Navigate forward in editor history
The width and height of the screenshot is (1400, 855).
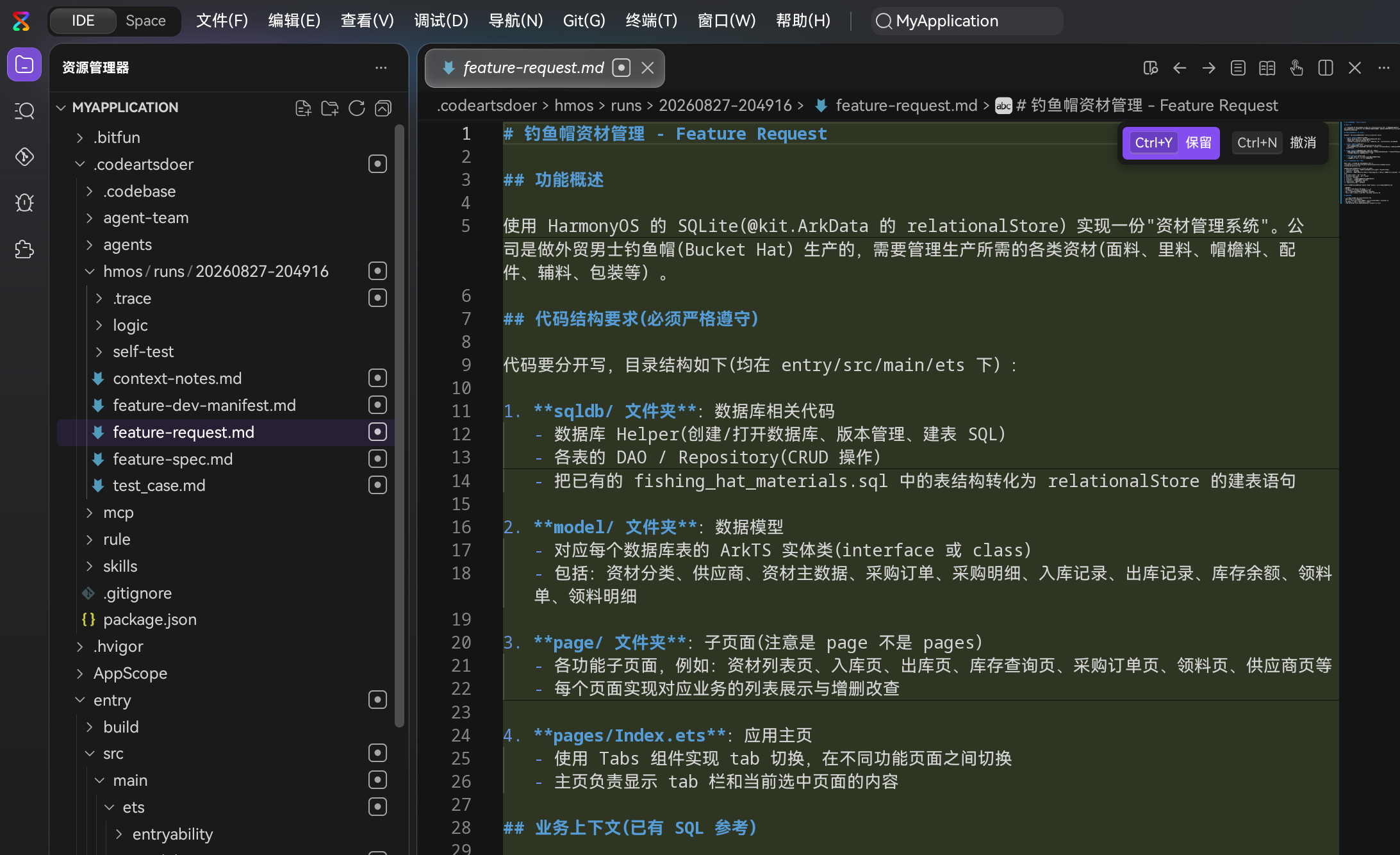pyautogui.click(x=1209, y=68)
